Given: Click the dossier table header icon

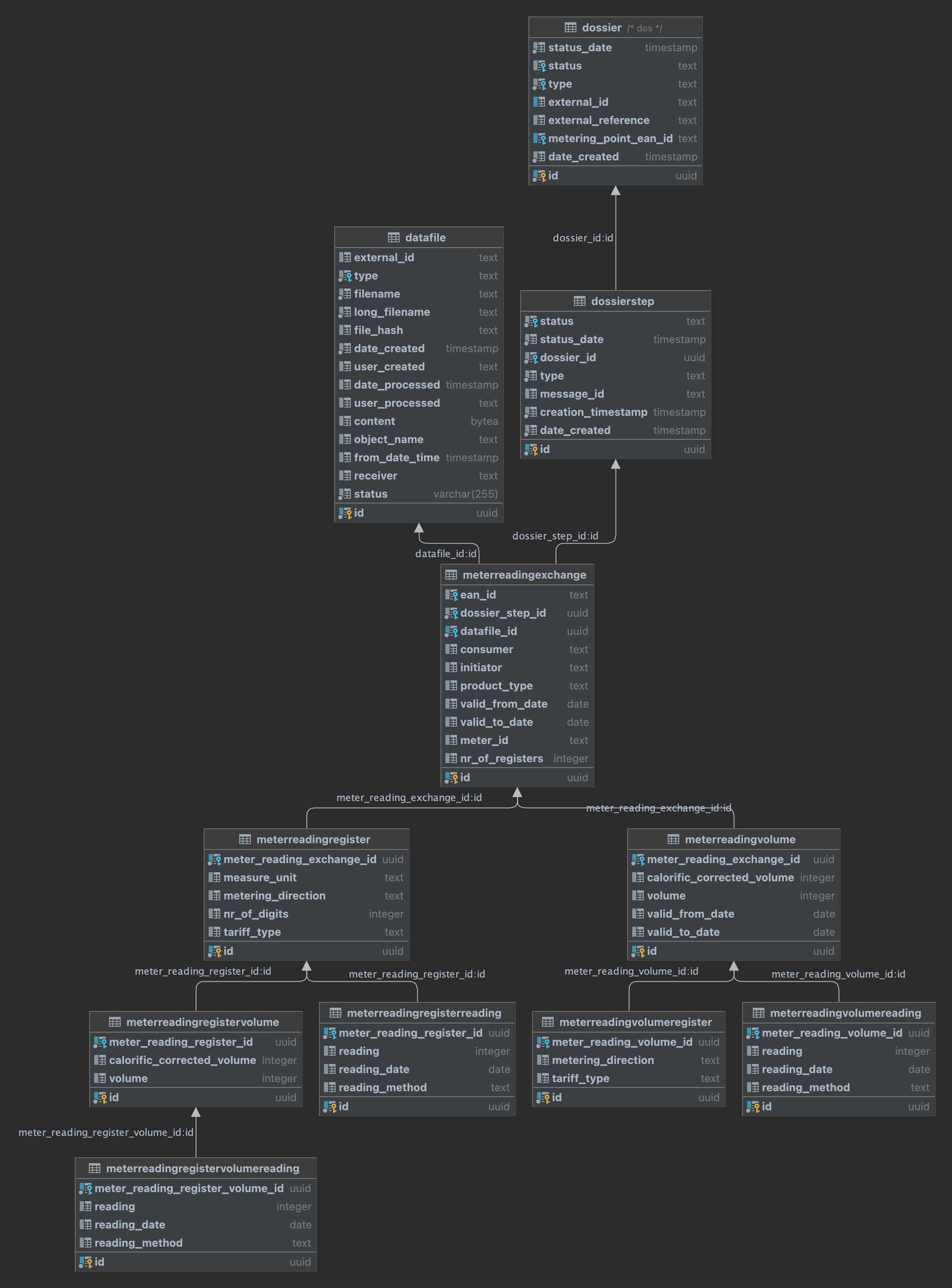Looking at the screenshot, I should (570, 28).
